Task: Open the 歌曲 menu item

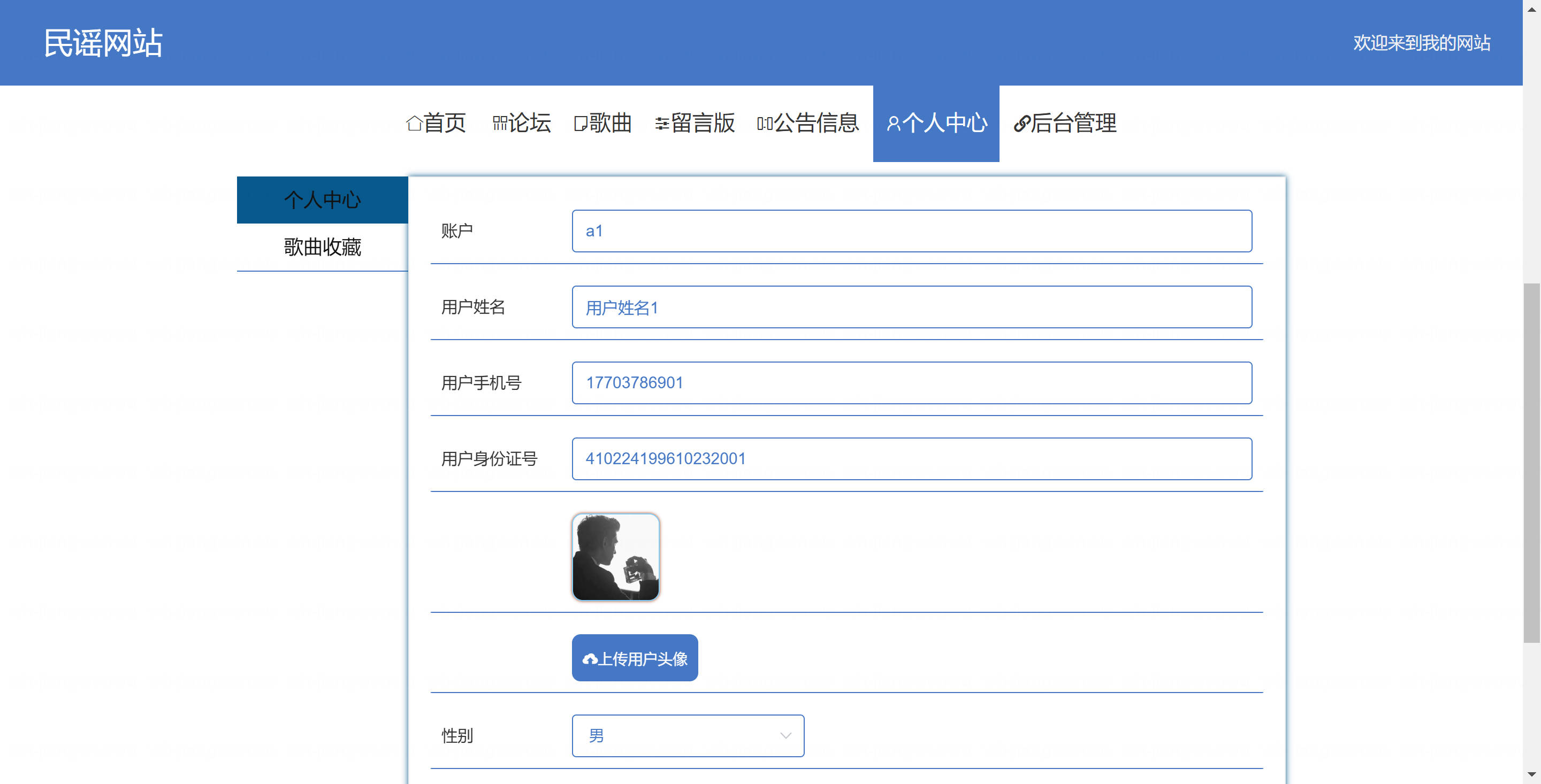Action: pyautogui.click(x=603, y=123)
